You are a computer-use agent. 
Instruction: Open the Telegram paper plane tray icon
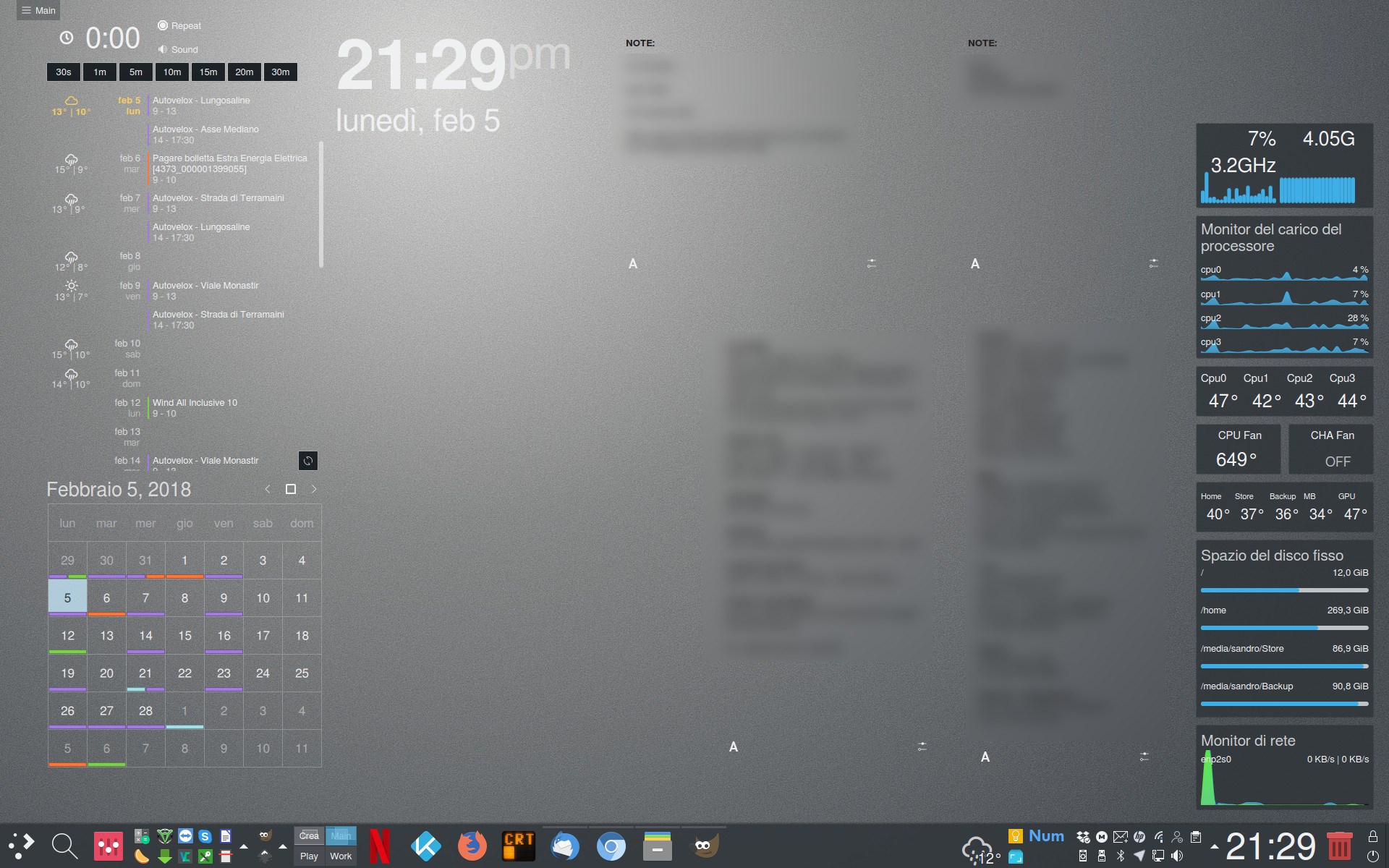1139,856
